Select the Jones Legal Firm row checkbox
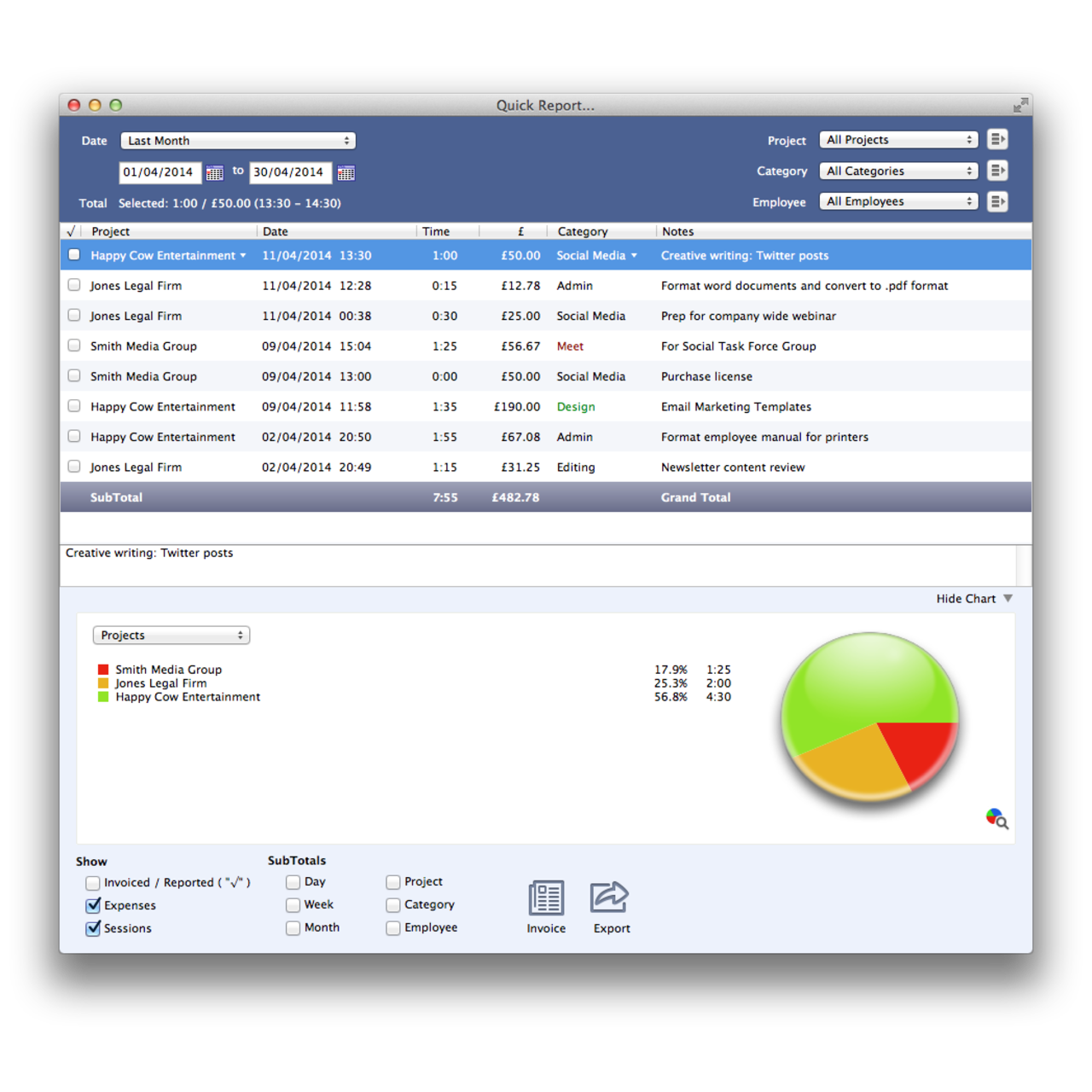 point(74,285)
